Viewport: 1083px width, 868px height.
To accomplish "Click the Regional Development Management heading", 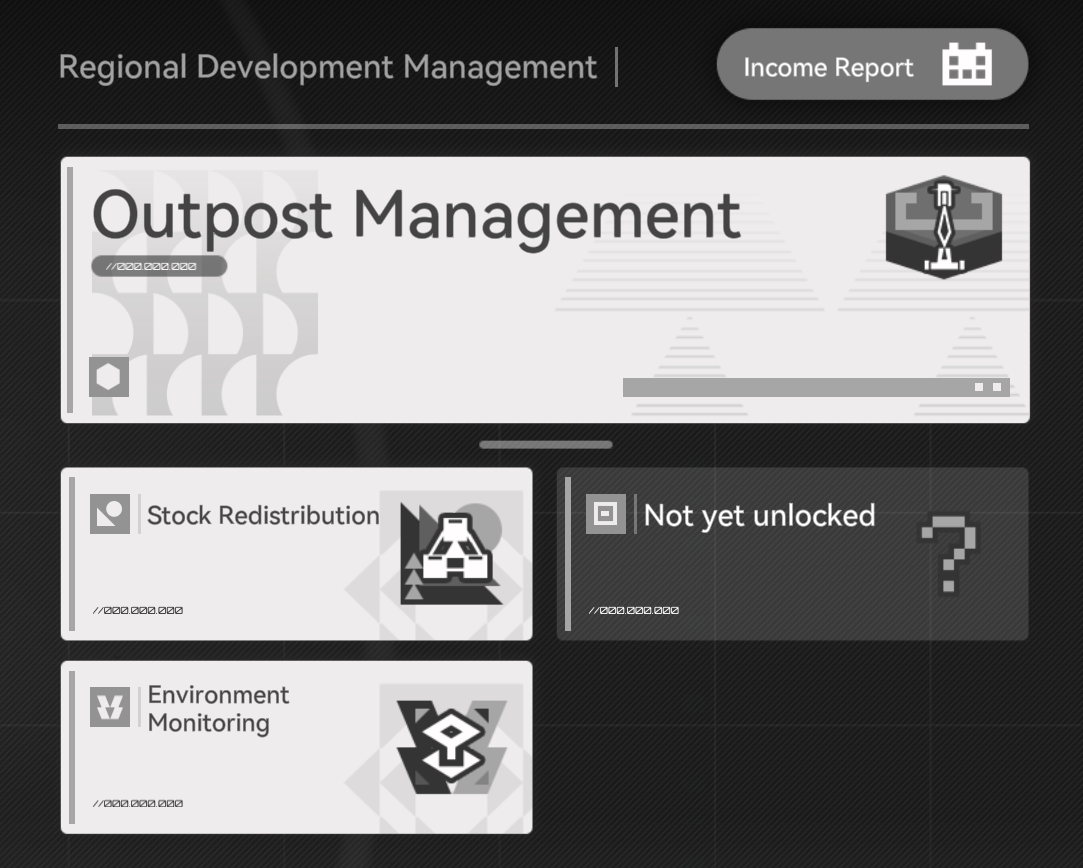I will pos(327,67).
